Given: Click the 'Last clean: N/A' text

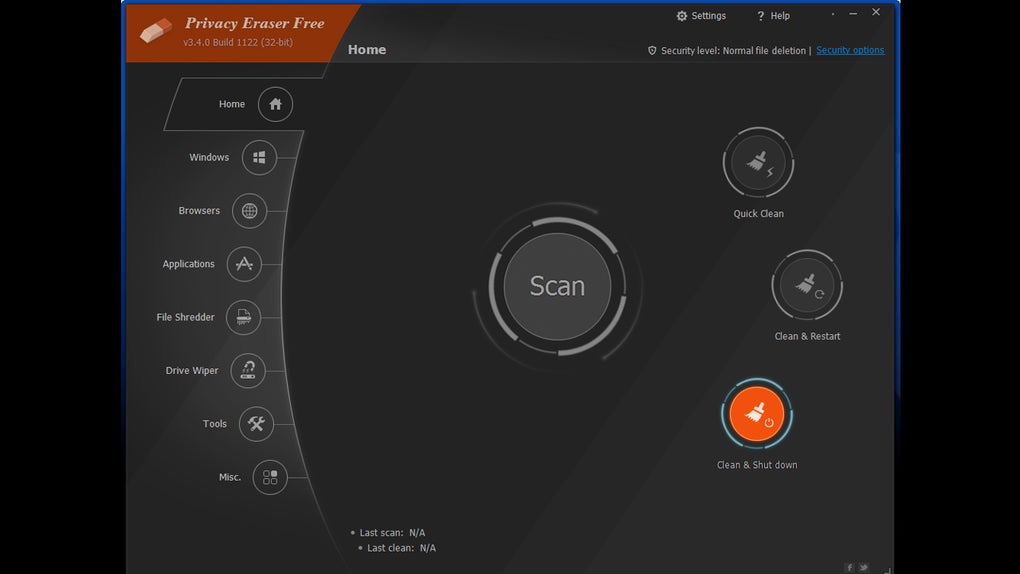Looking at the screenshot, I should tap(401, 548).
